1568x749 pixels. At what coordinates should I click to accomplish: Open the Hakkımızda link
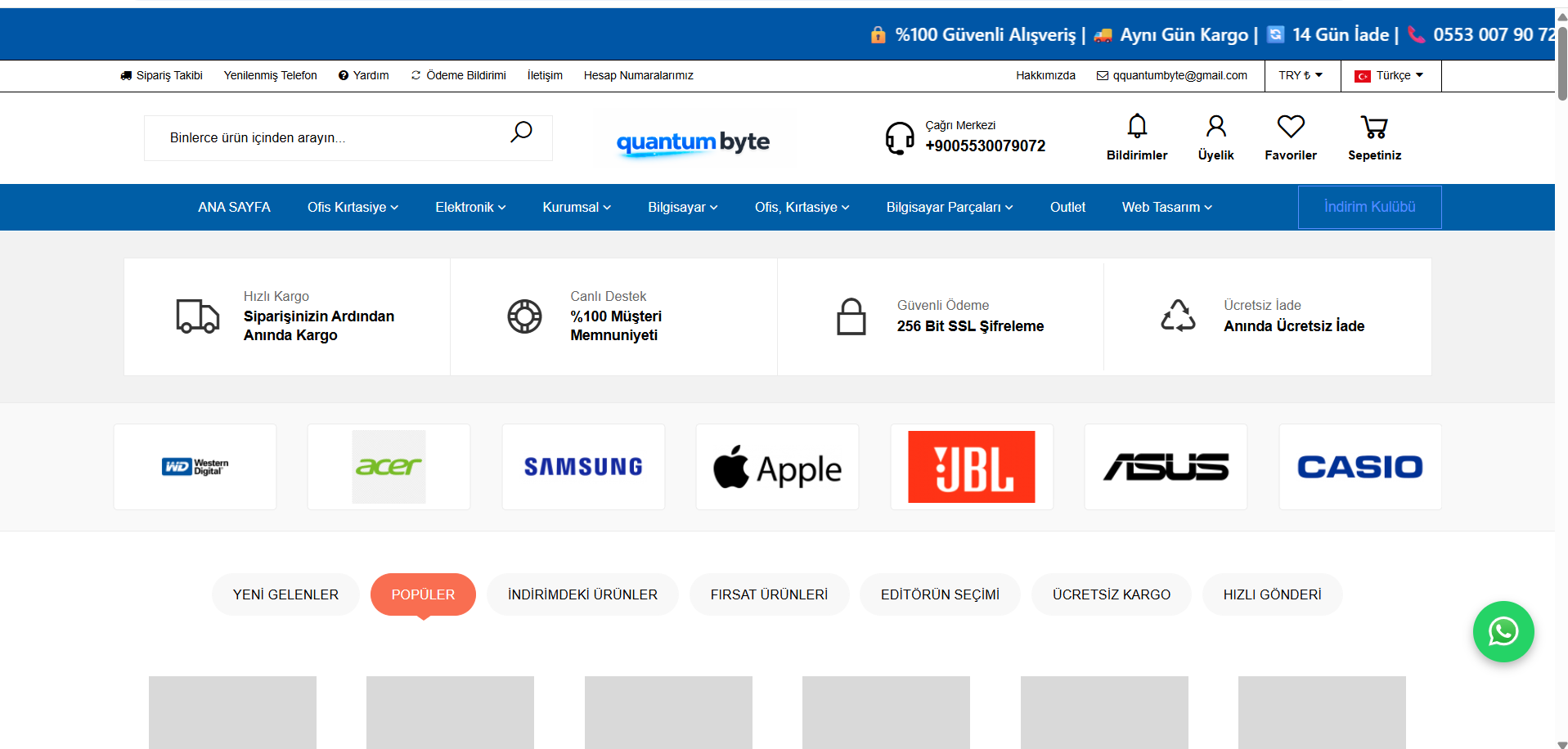click(x=1045, y=75)
